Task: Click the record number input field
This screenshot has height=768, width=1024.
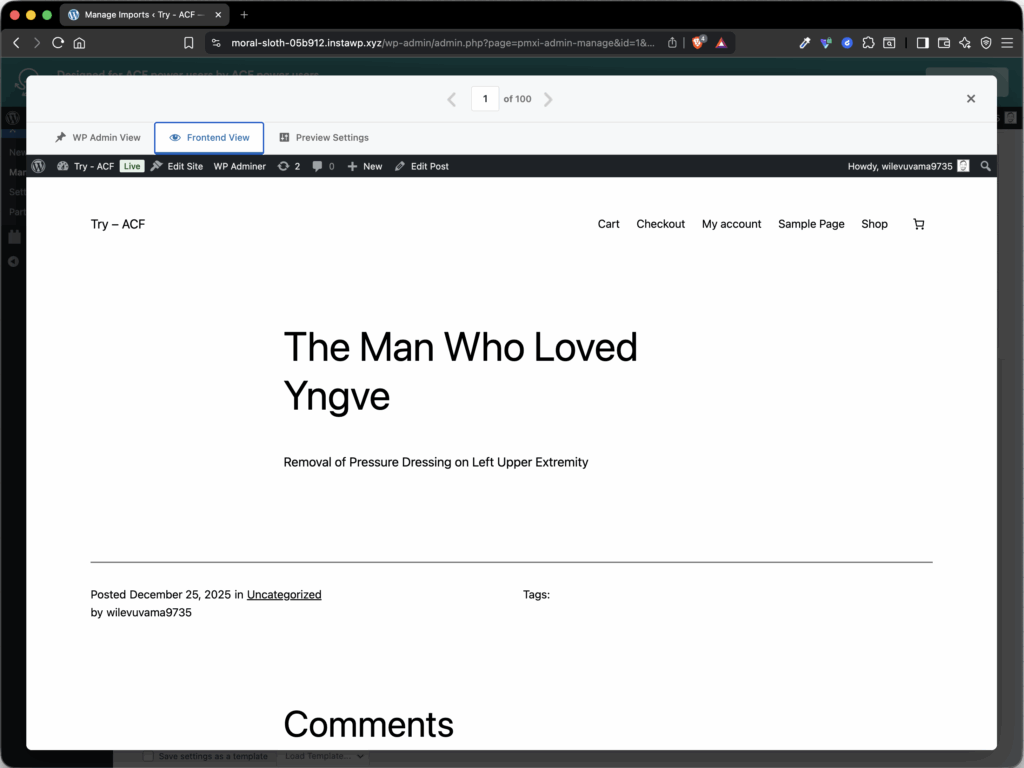Action: [x=485, y=99]
